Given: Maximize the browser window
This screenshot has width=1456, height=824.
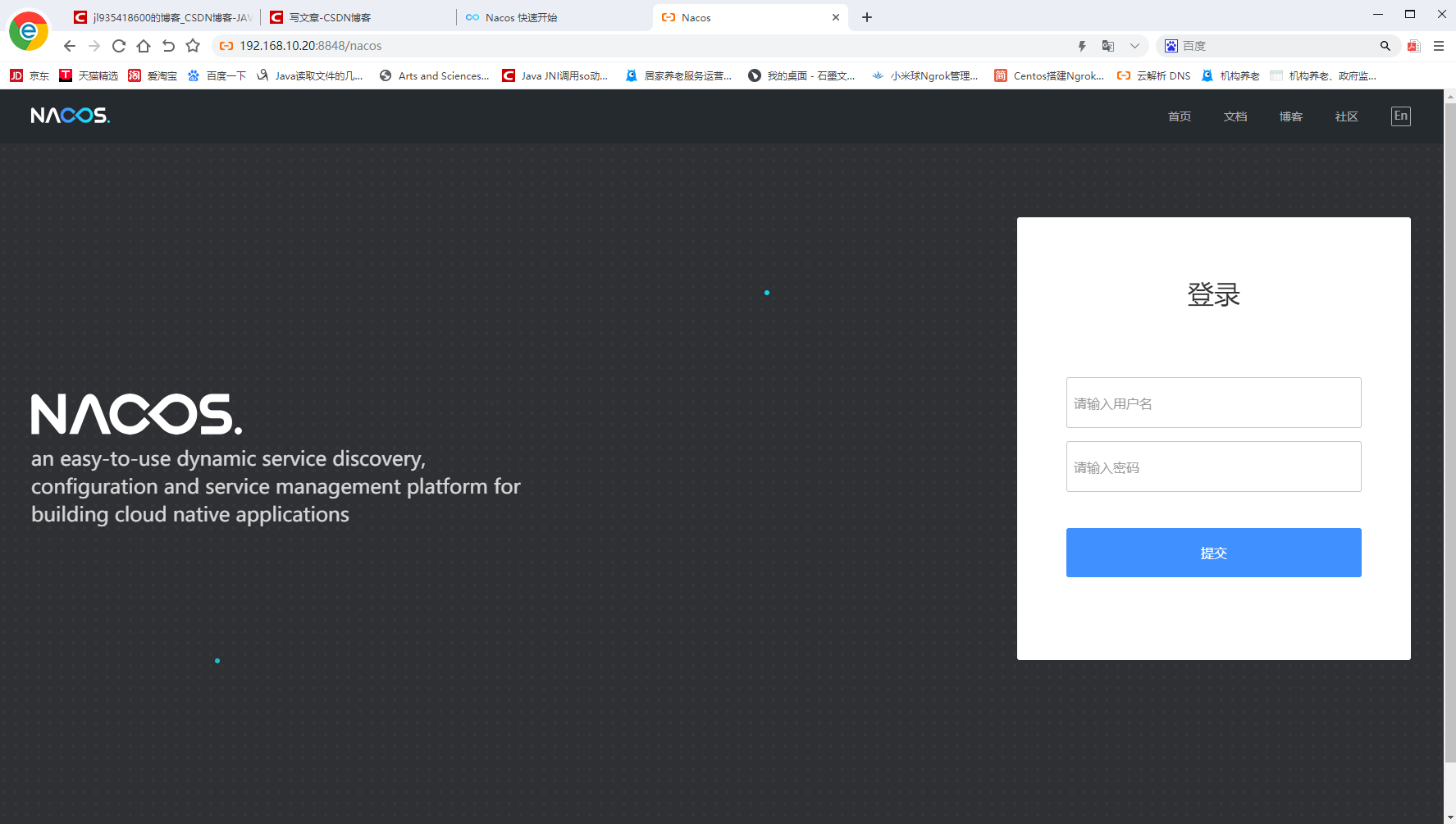Looking at the screenshot, I should pos(1410,14).
